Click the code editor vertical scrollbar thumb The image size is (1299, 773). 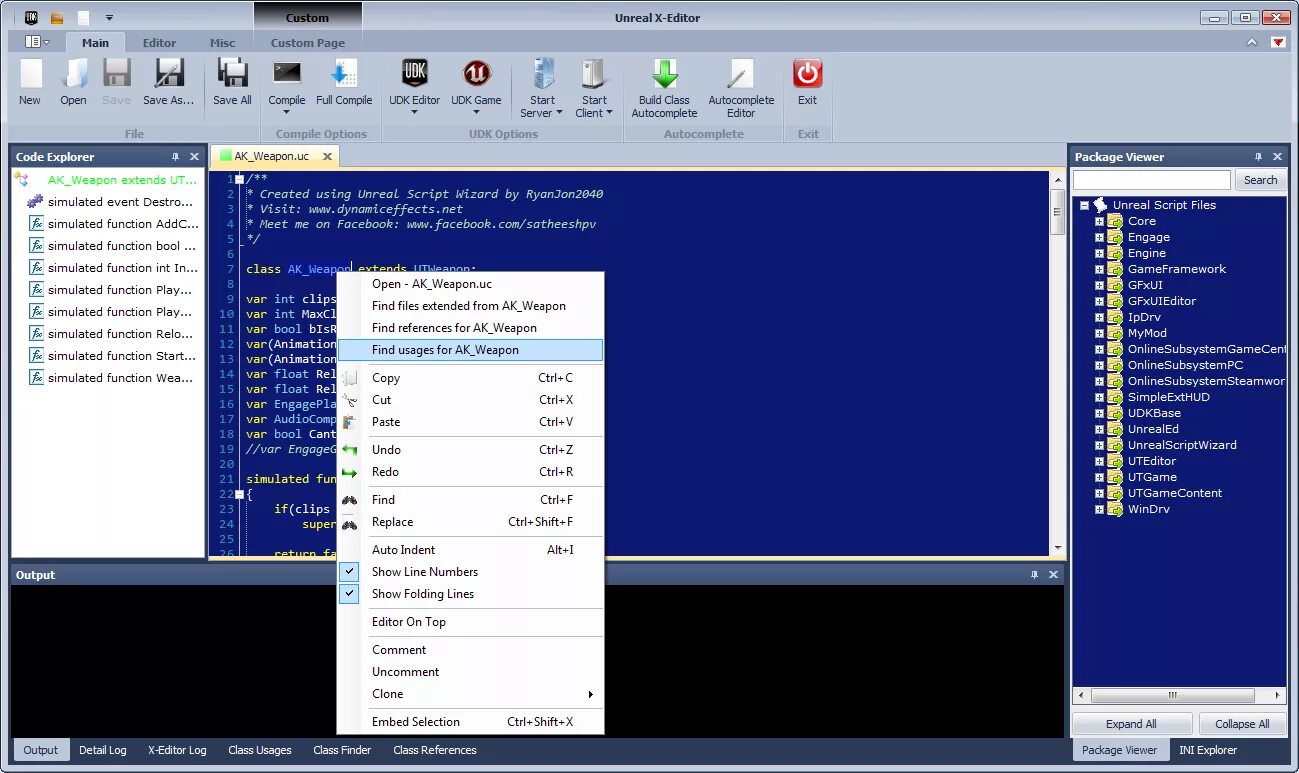click(1057, 212)
